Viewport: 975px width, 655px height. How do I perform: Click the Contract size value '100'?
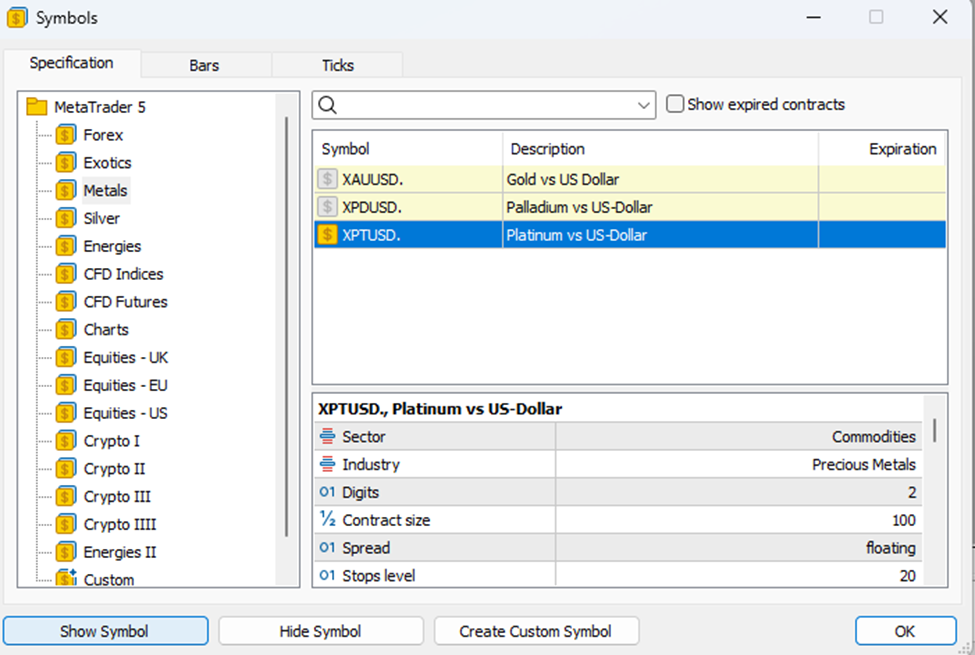tap(904, 520)
